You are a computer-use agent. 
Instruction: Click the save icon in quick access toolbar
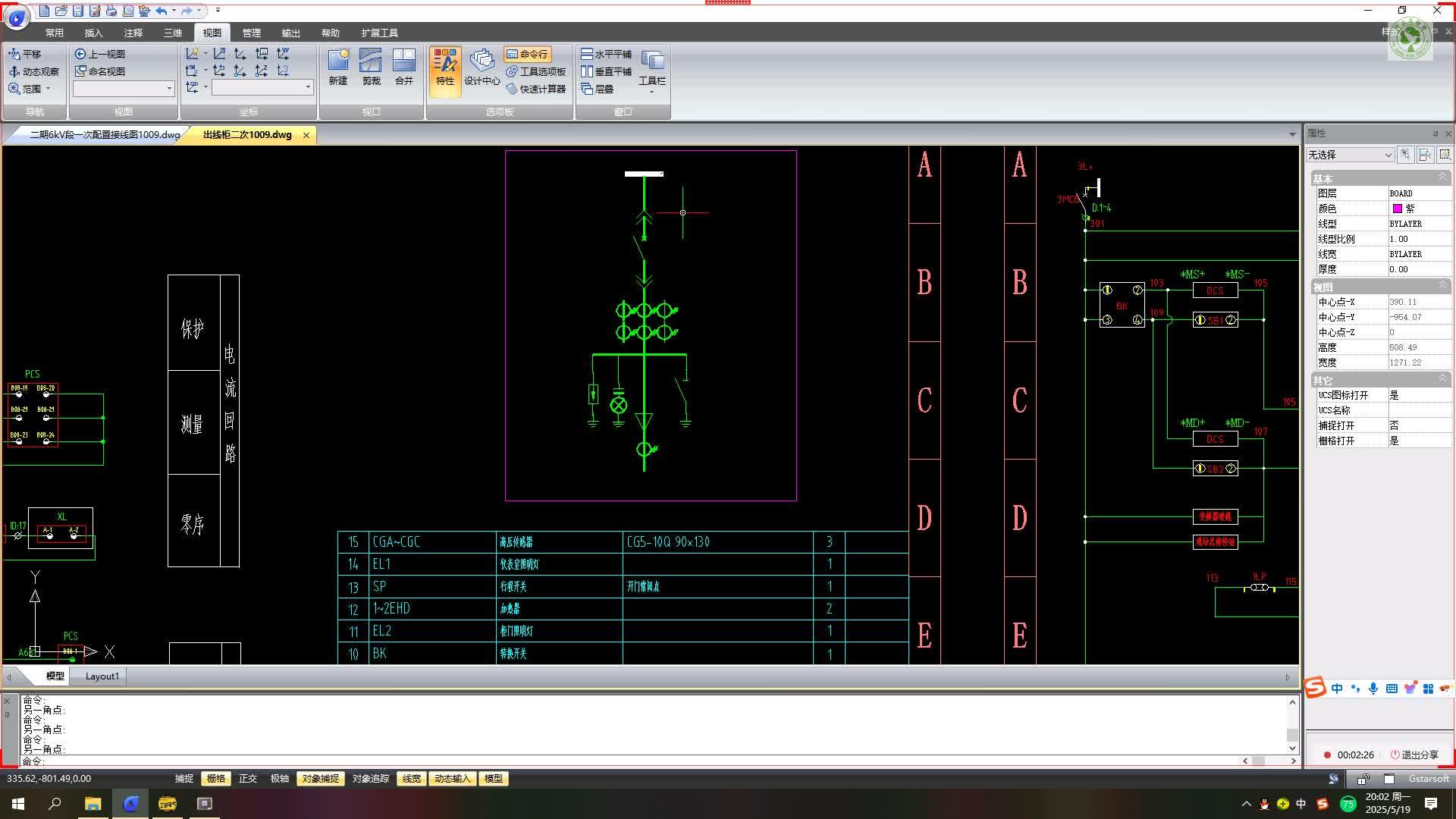click(x=78, y=11)
